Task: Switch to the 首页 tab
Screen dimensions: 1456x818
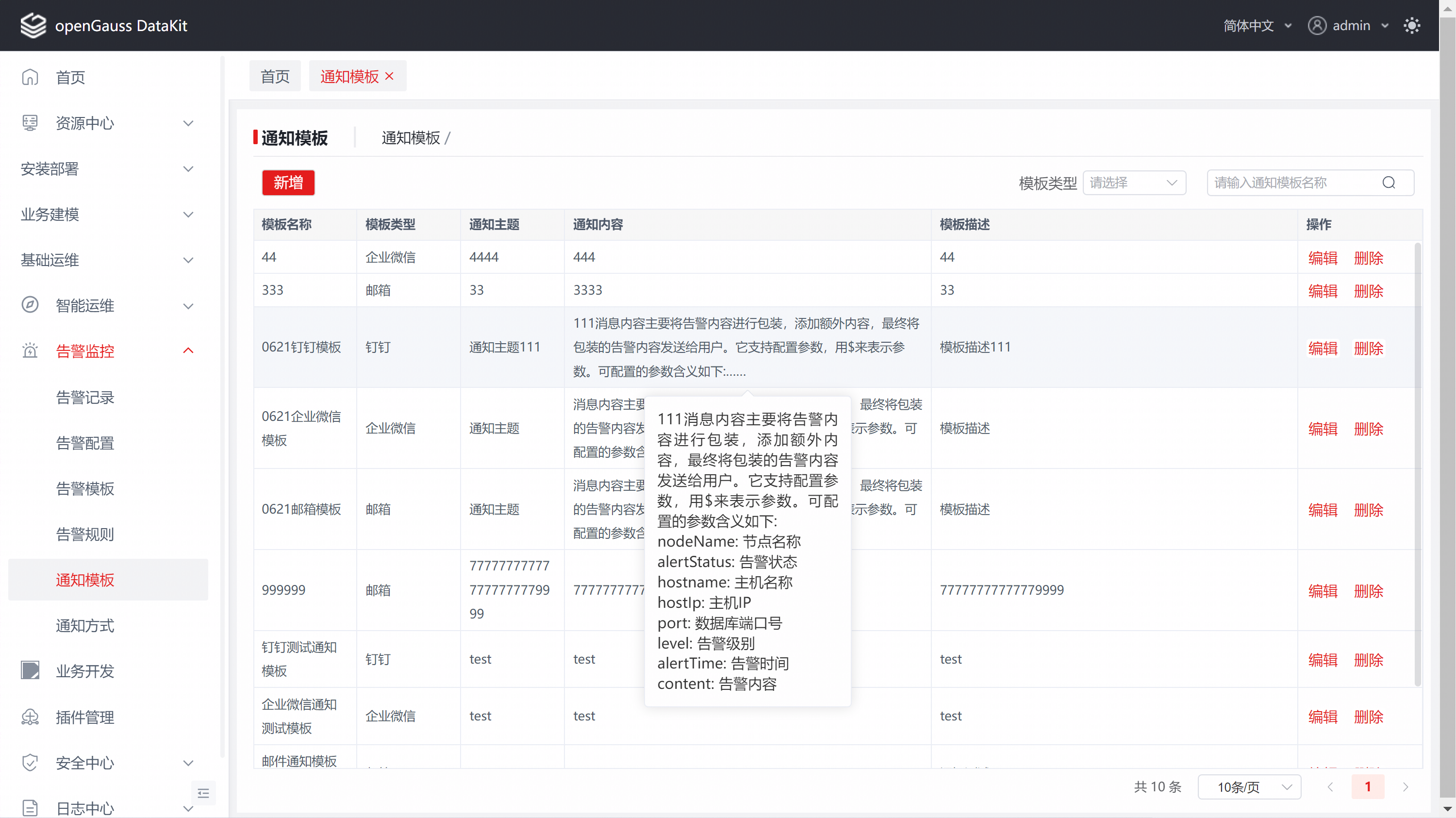Action: (275, 76)
